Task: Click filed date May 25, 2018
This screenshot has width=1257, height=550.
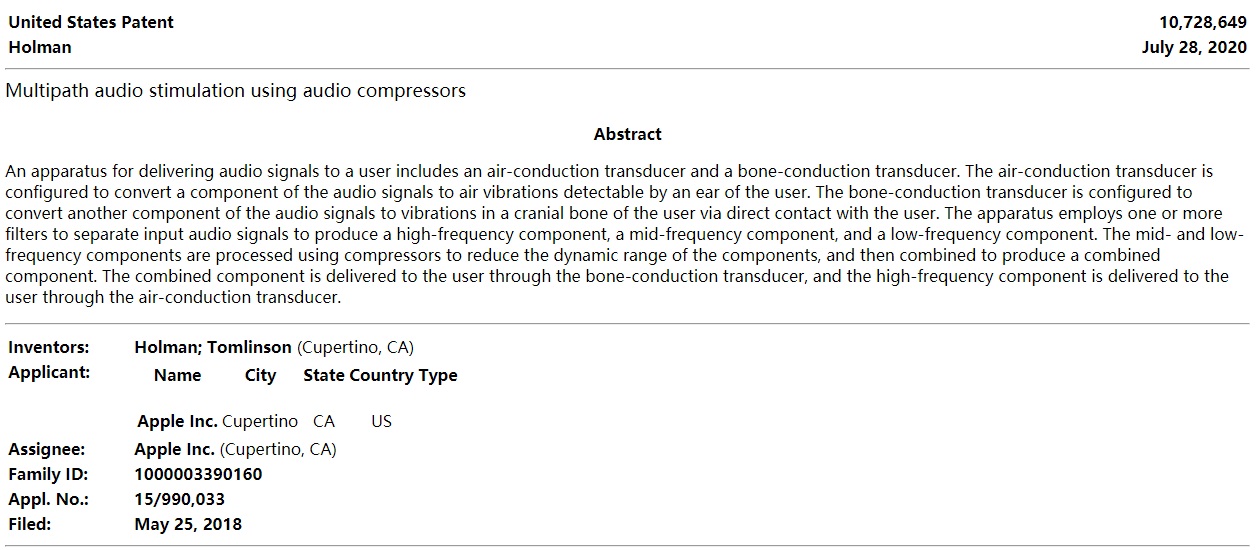Action: tap(188, 524)
